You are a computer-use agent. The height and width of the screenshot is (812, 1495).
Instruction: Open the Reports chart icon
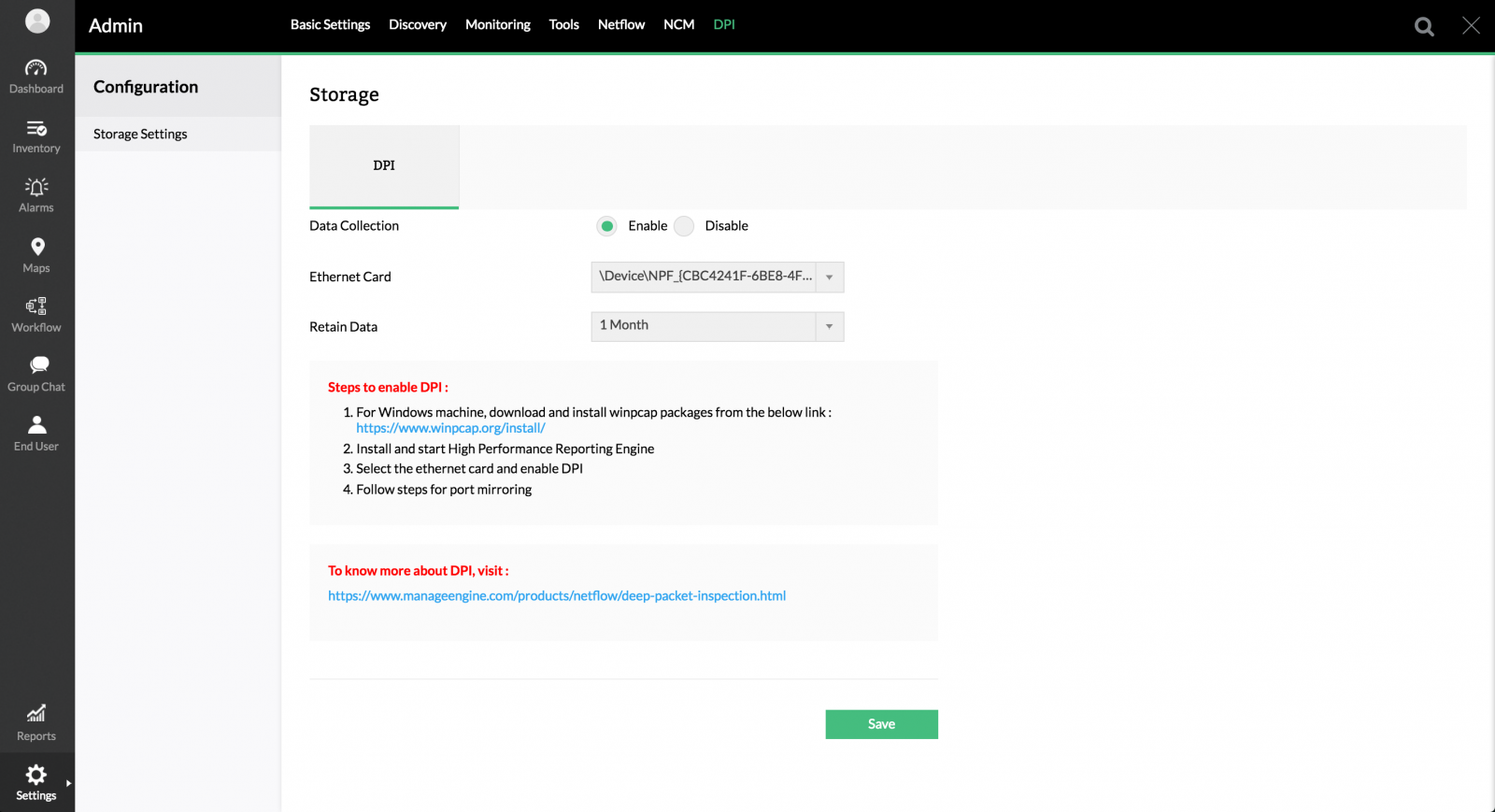click(x=36, y=715)
